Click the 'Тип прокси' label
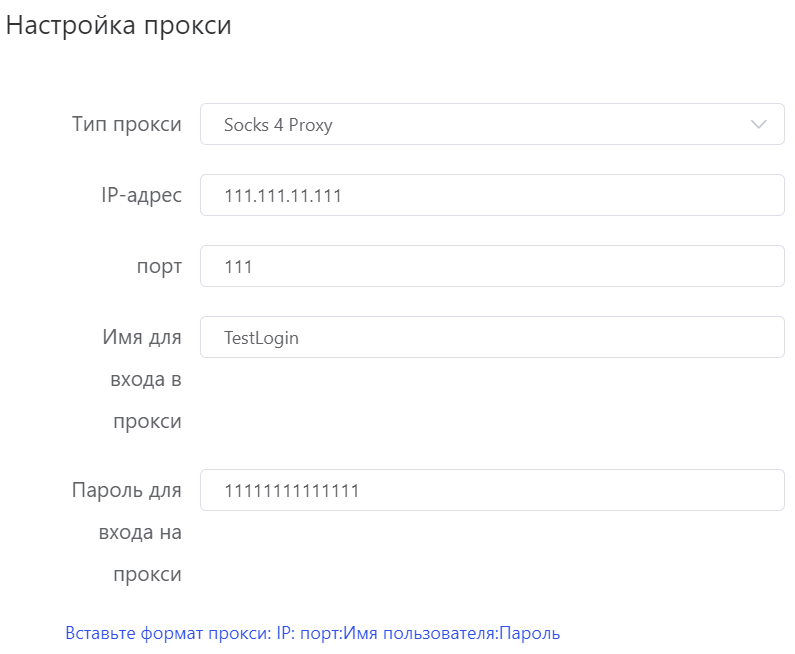Viewport: 795px width, 654px height. point(127,125)
